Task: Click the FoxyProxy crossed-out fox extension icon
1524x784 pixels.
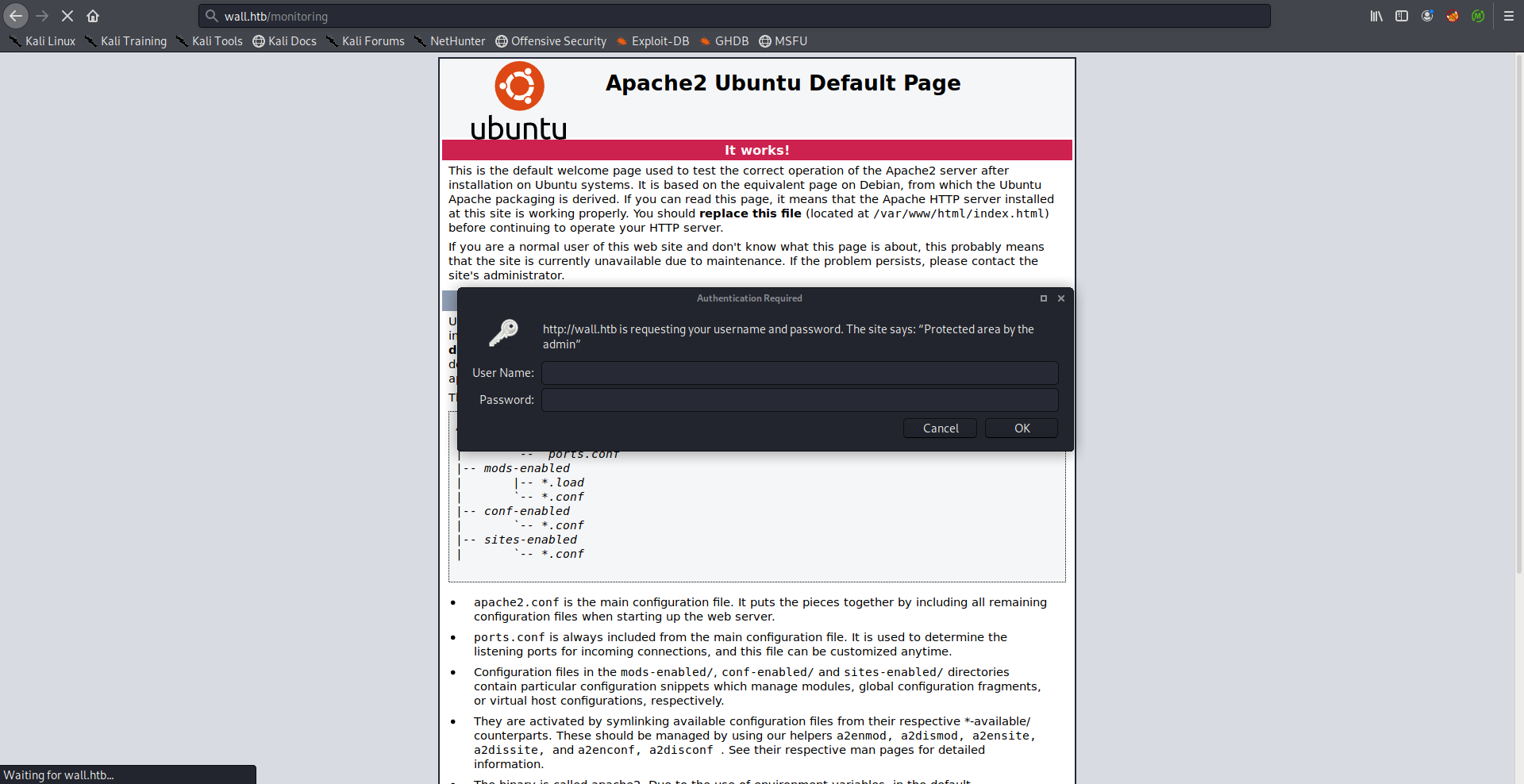Action: [1453, 16]
